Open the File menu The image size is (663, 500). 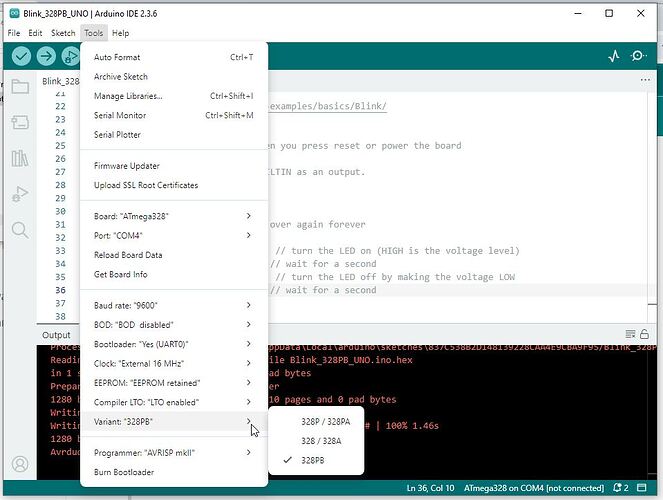pyautogui.click(x=14, y=33)
